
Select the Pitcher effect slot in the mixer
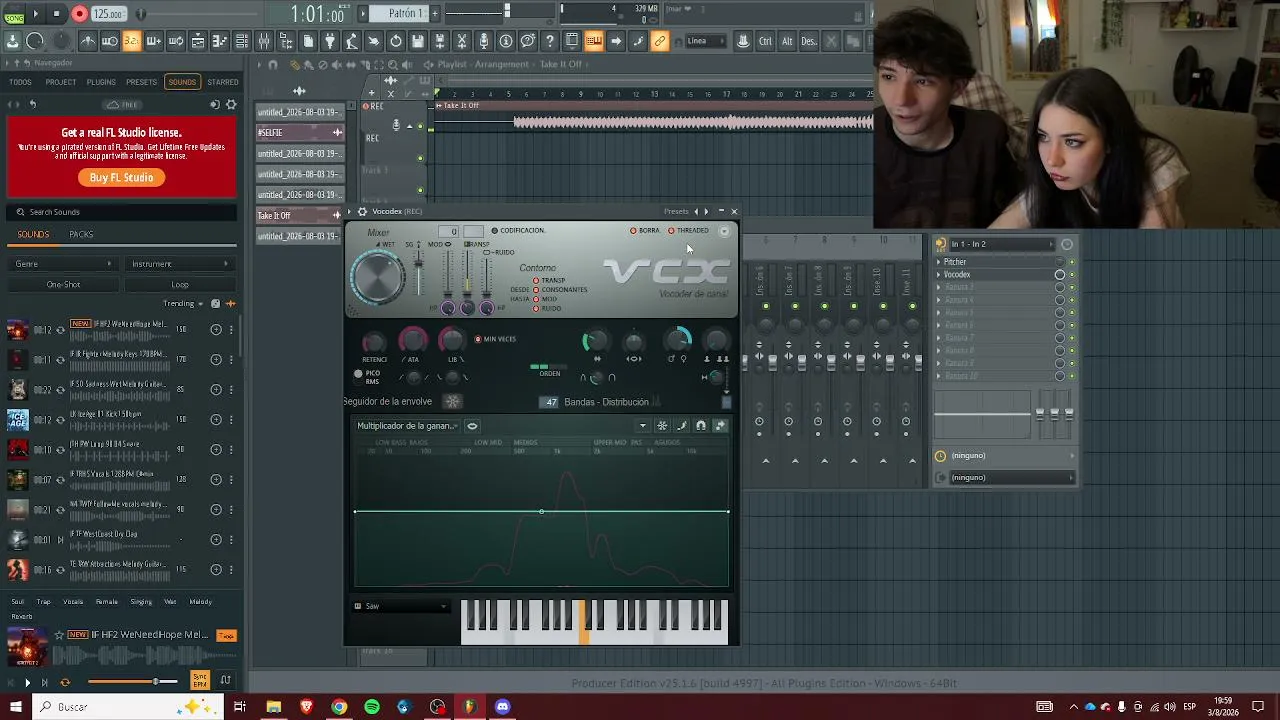pyautogui.click(x=997, y=262)
